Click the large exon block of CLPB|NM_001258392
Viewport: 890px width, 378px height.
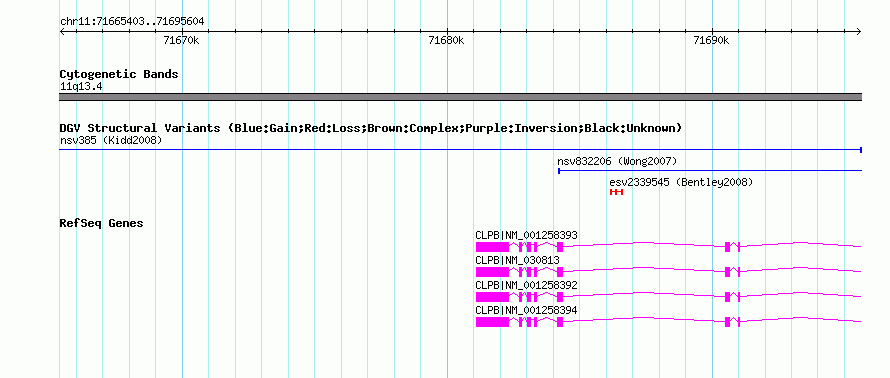[x=492, y=296]
